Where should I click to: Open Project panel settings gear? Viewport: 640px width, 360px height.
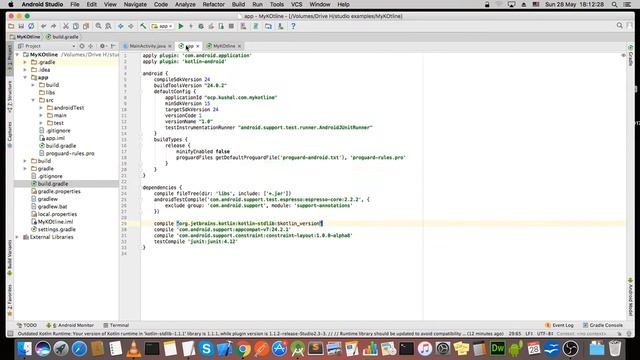click(x=102, y=46)
